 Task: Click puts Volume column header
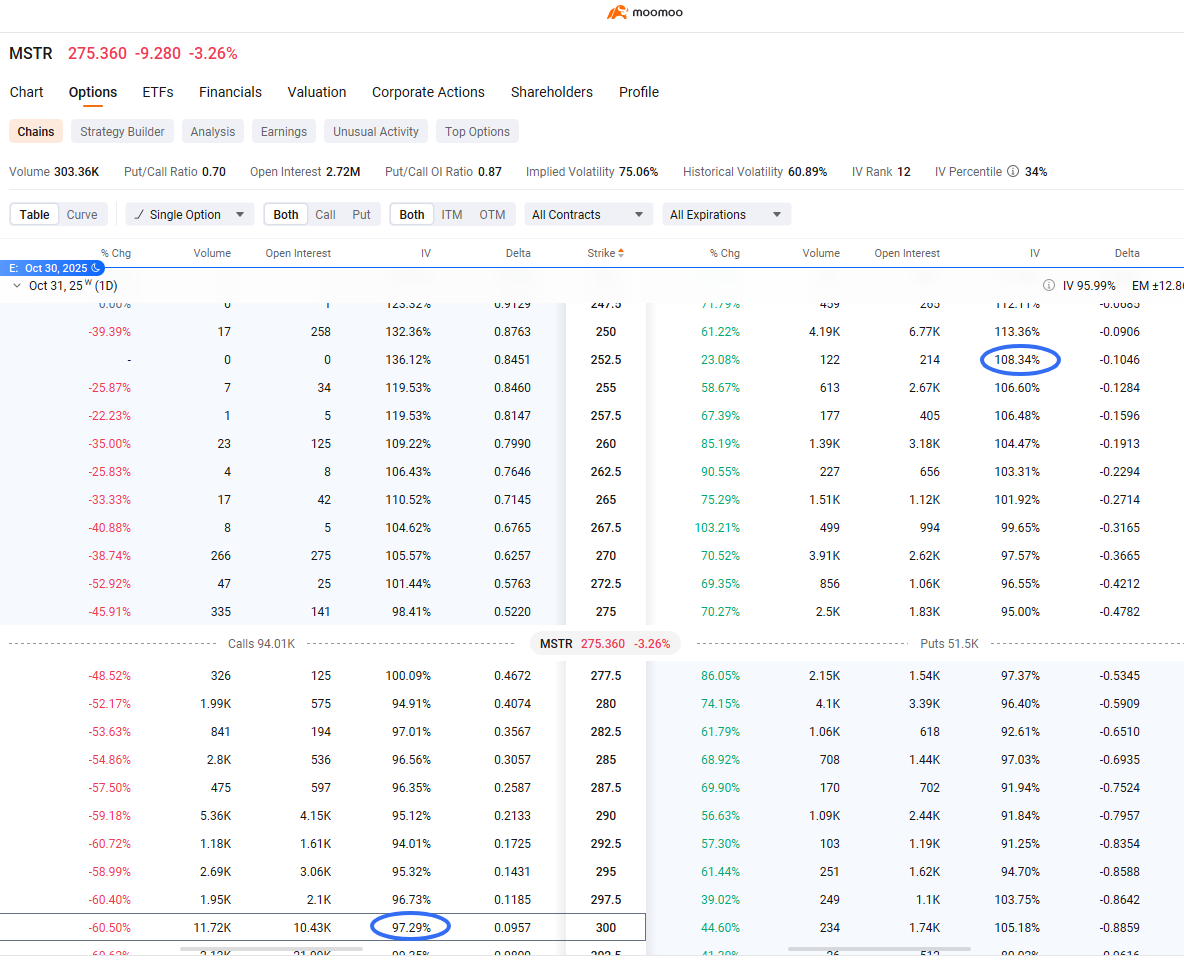821,253
